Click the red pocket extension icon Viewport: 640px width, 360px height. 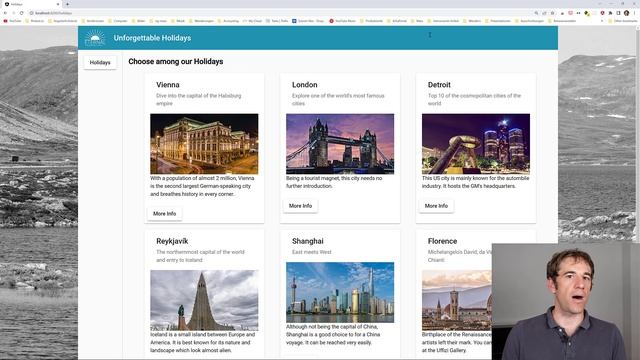(571, 13)
